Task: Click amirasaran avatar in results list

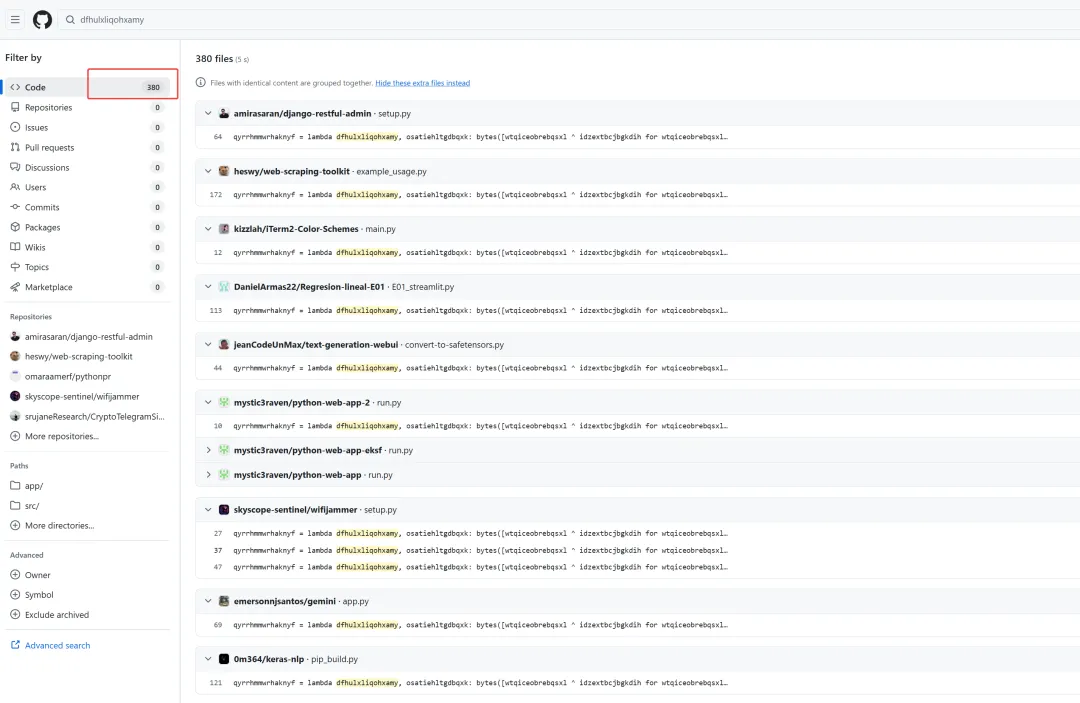Action: (x=224, y=114)
